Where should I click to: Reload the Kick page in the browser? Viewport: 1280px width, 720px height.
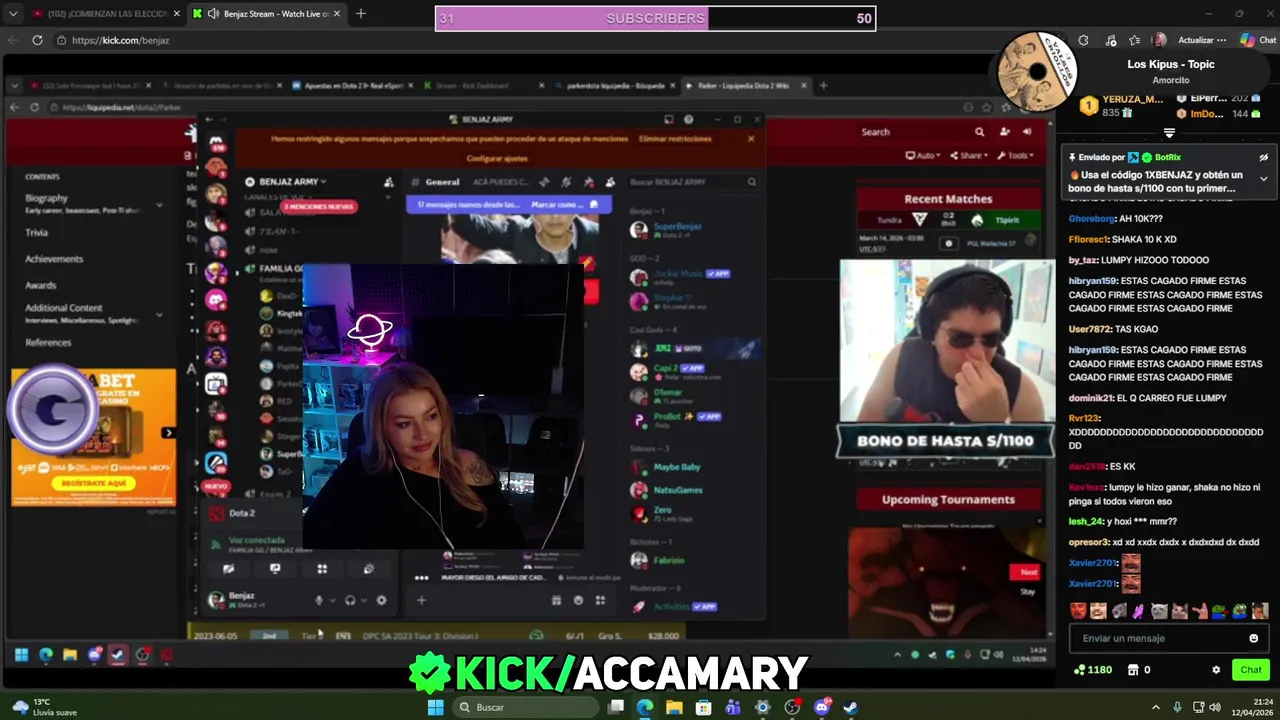(37, 40)
